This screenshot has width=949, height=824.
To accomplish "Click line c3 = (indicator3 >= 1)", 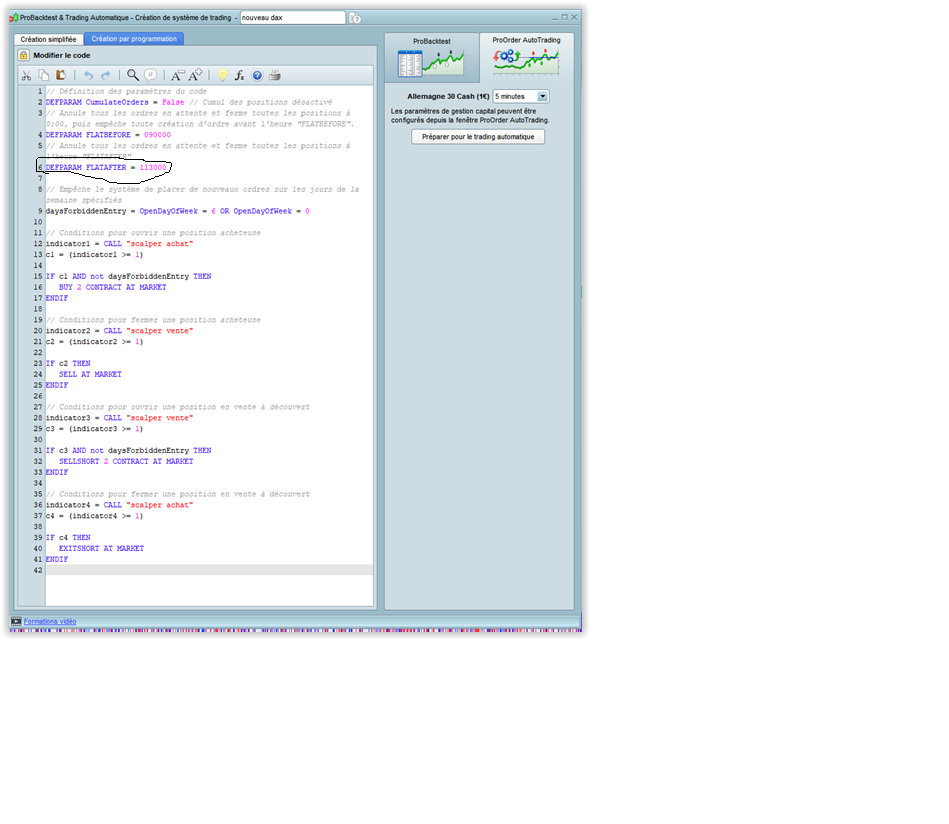I will tap(94, 429).
